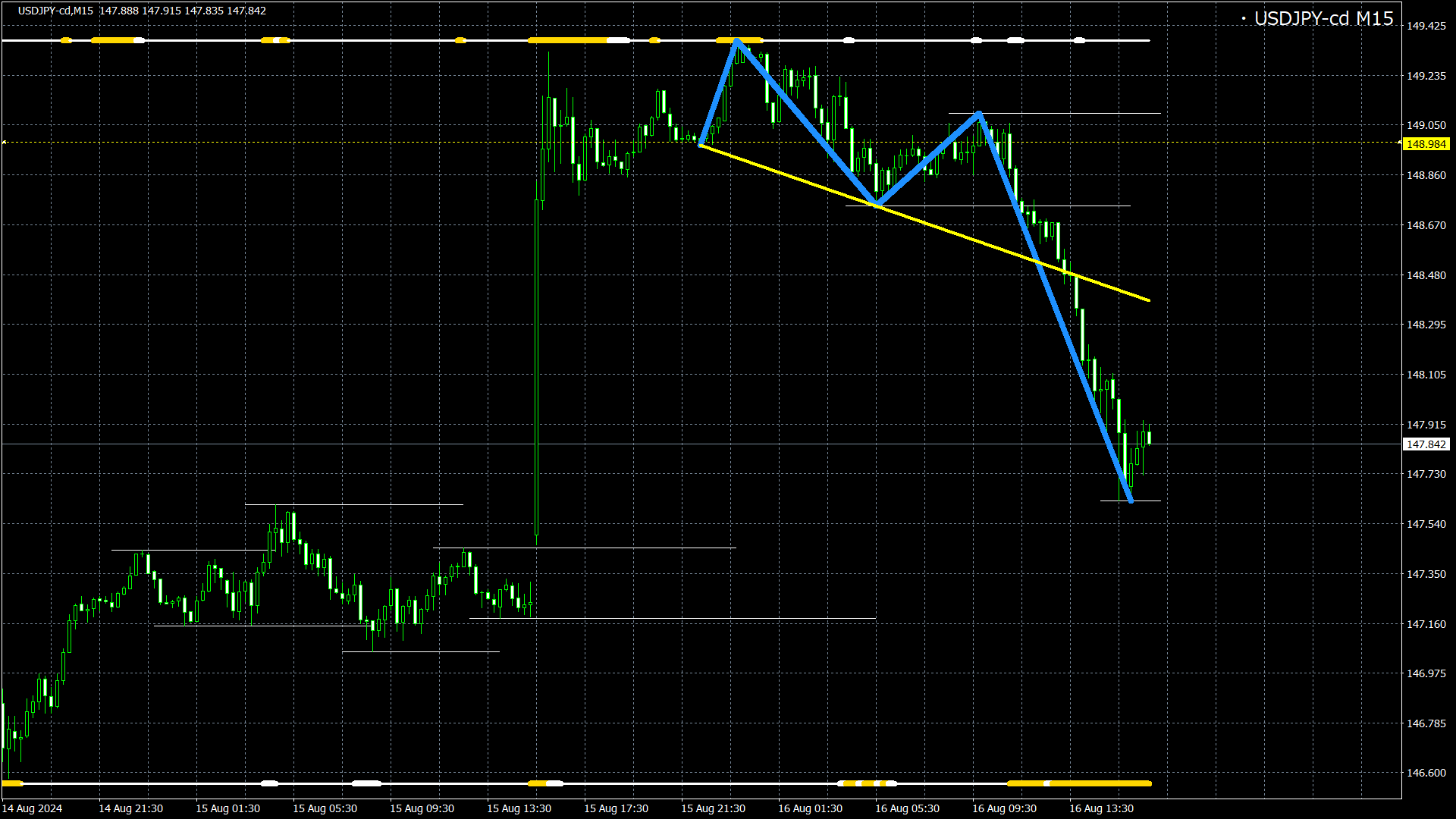Click the 146.600 price scale value
This screenshot has width=1456, height=819.
coord(1426,773)
